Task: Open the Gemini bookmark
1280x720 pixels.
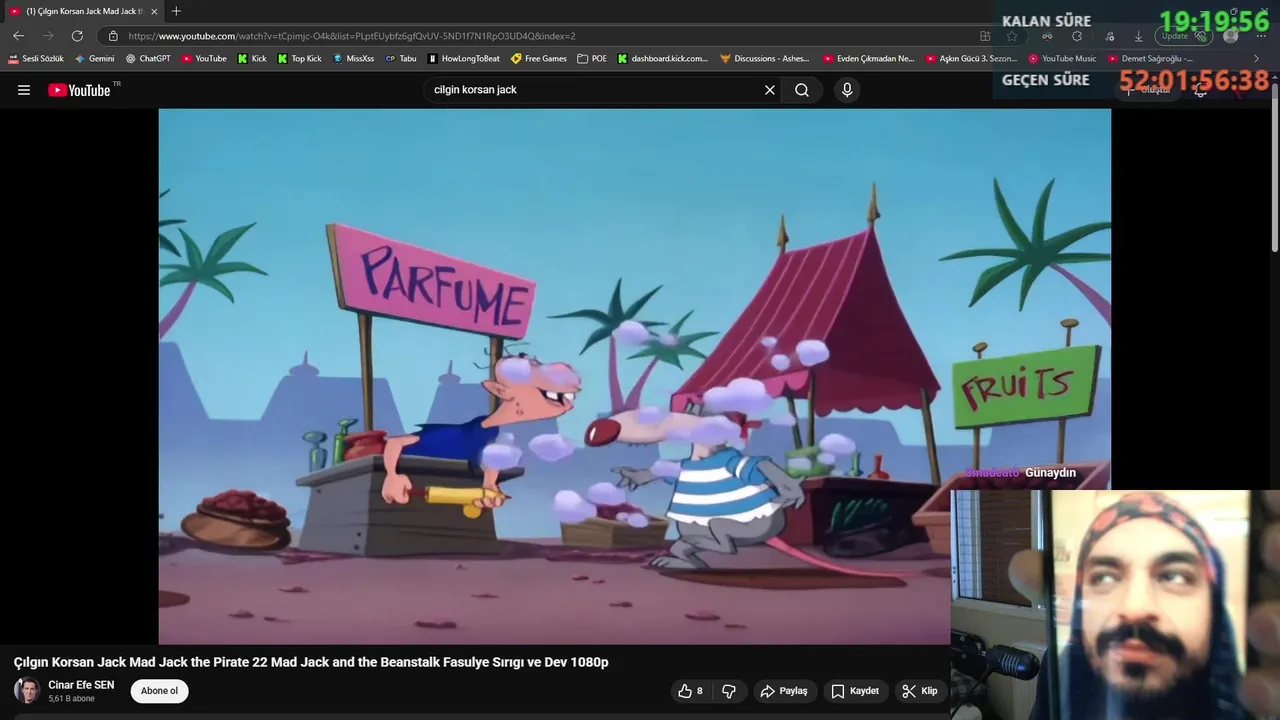Action: (x=94, y=59)
